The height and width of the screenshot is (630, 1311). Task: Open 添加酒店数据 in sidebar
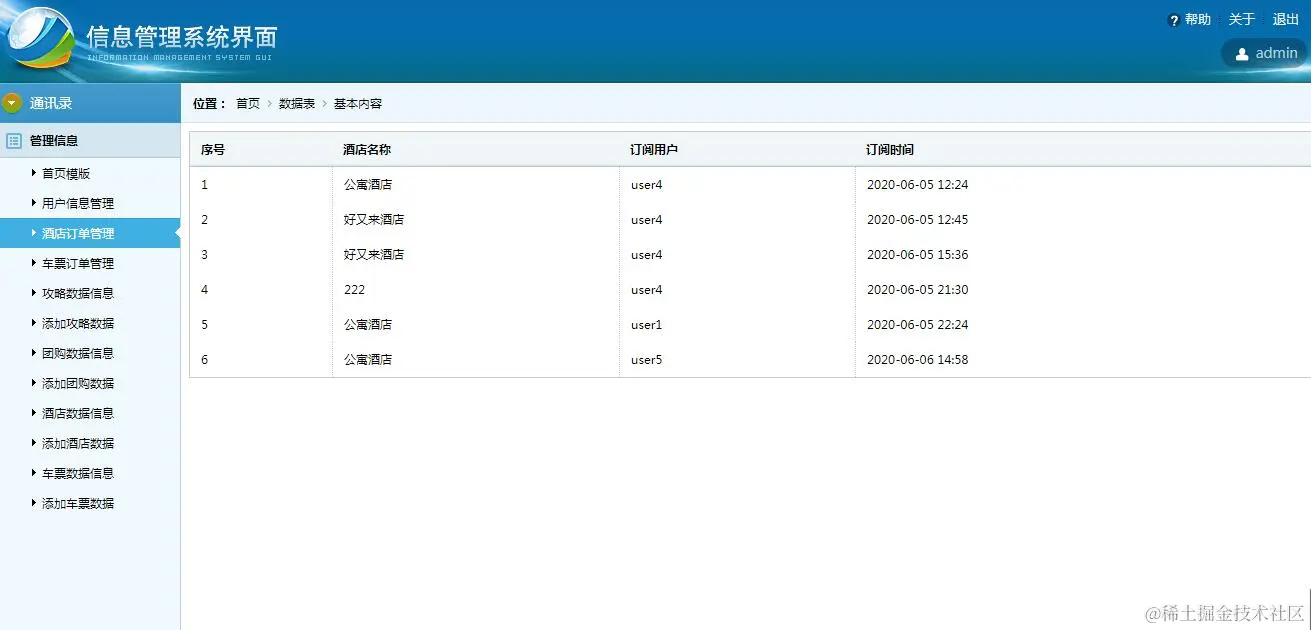(78, 444)
